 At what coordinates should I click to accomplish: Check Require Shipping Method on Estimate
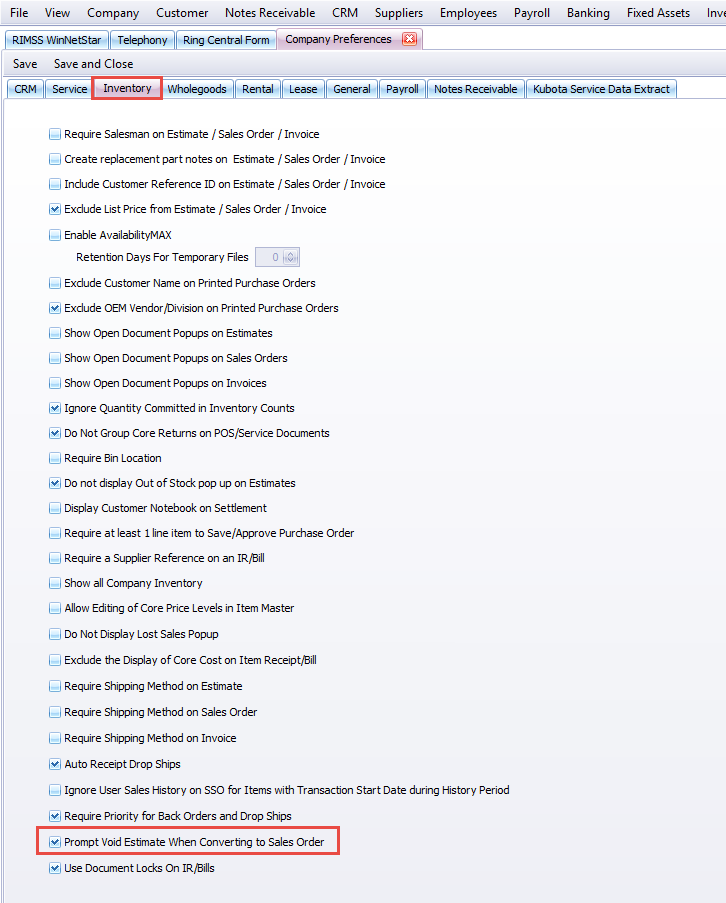[x=55, y=686]
